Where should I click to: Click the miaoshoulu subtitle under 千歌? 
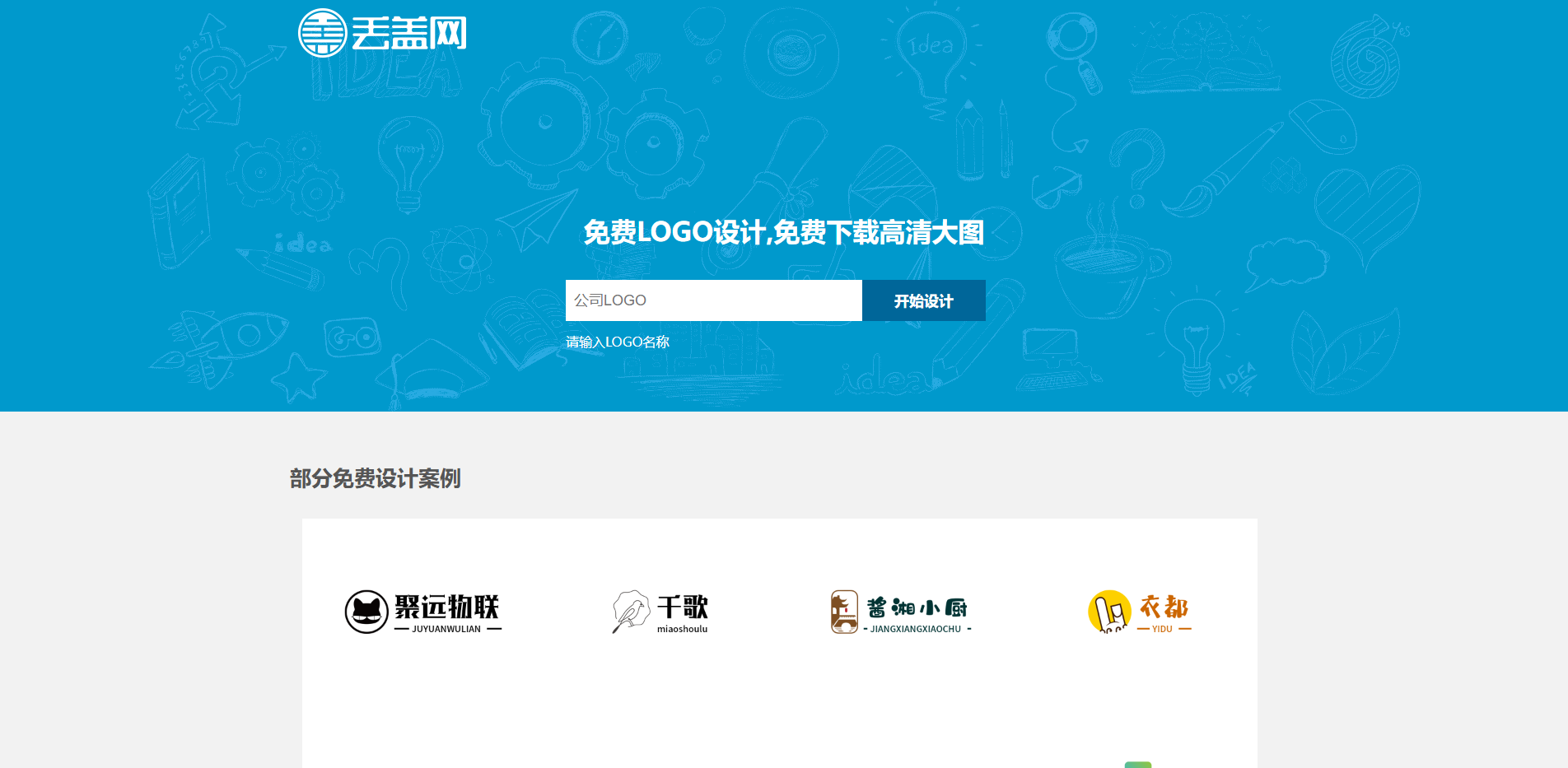pyautogui.click(x=682, y=628)
